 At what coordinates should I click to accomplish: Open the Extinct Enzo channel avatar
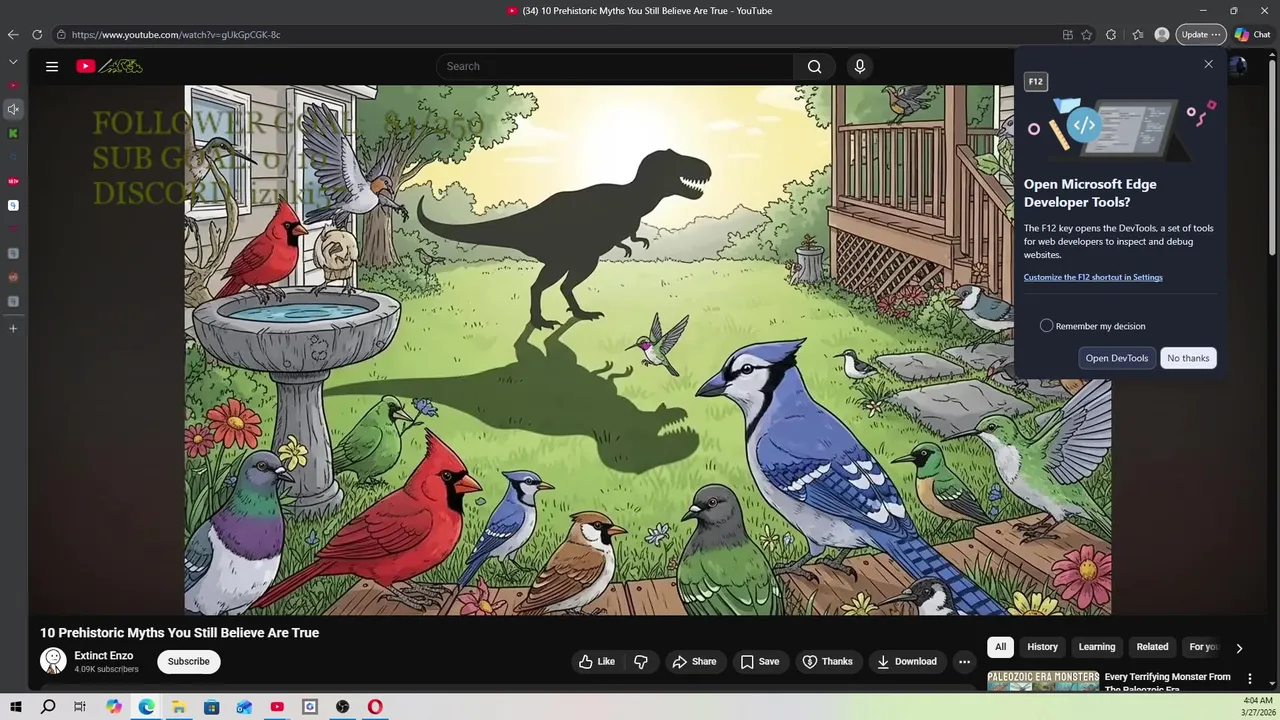pos(53,660)
